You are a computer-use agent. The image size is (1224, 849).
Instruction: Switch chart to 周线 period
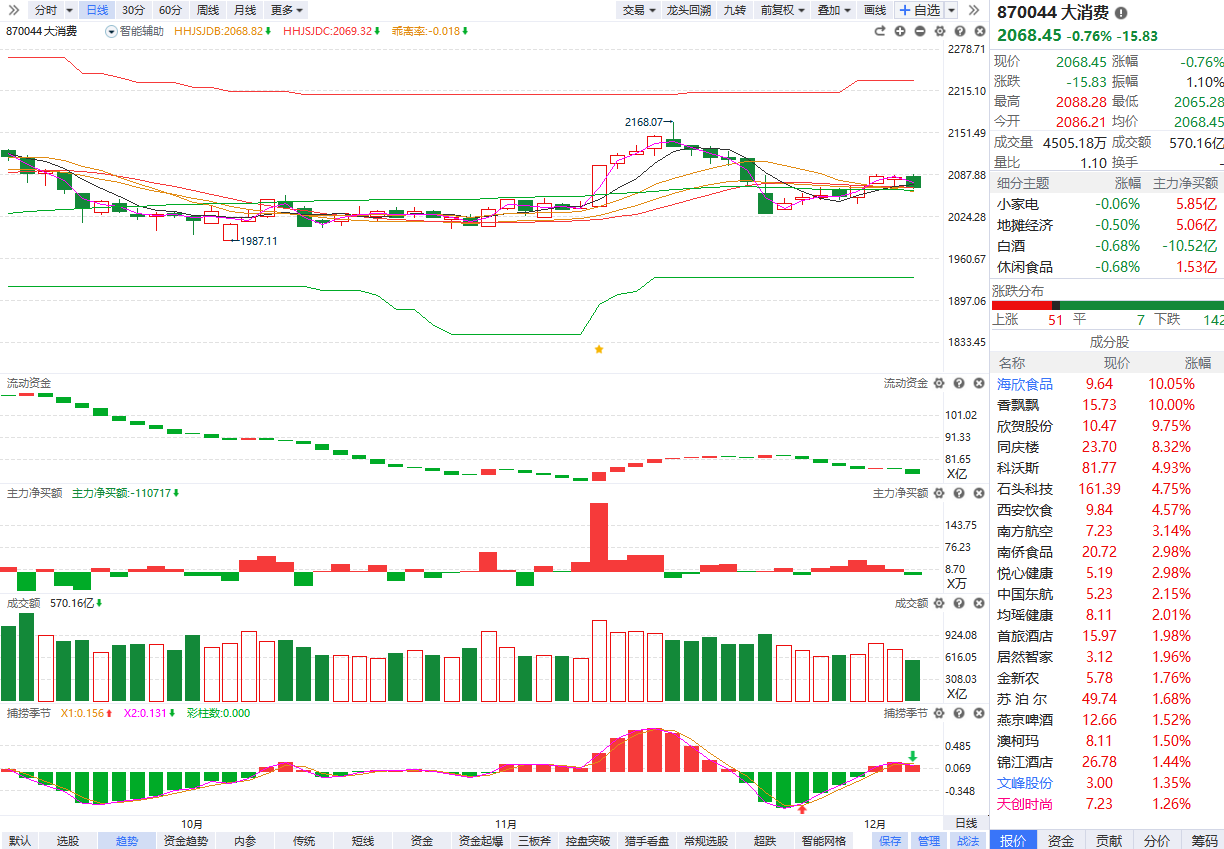point(207,10)
